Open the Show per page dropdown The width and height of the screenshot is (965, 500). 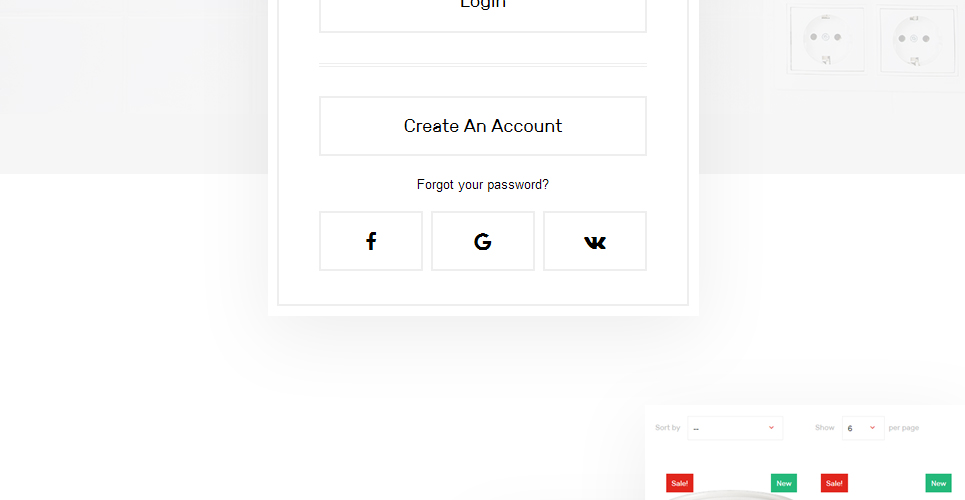[x=863, y=428]
